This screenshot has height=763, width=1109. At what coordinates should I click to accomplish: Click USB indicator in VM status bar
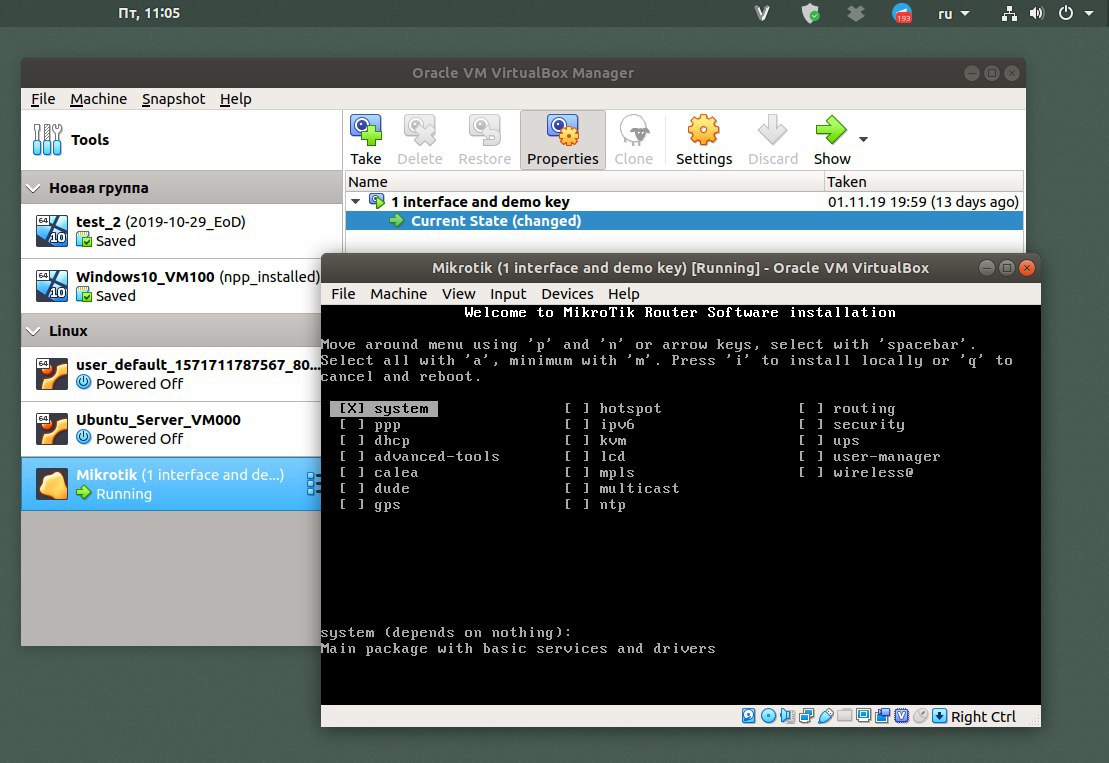[x=825, y=716]
